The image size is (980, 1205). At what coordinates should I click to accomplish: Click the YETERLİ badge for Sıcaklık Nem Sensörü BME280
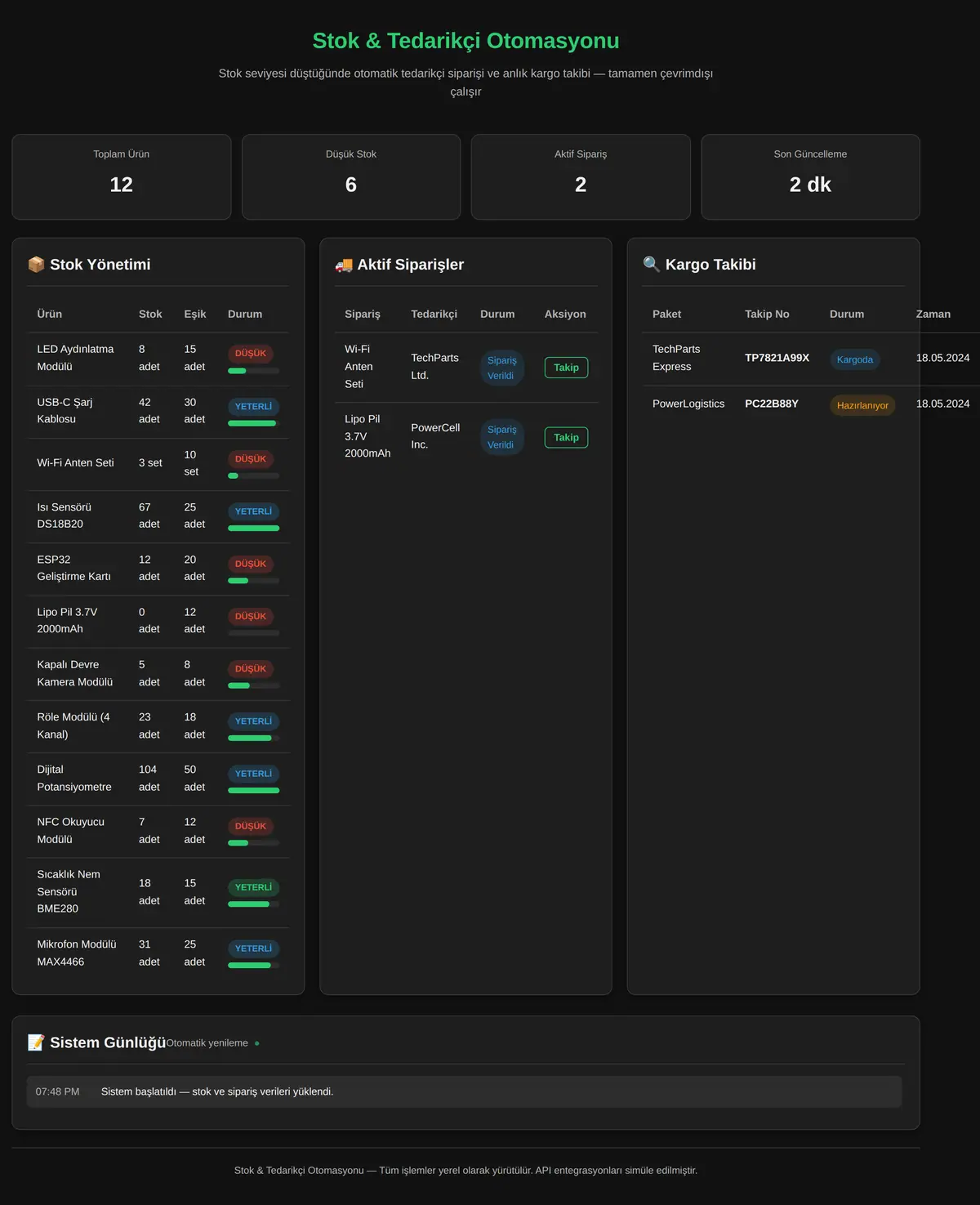click(x=254, y=887)
